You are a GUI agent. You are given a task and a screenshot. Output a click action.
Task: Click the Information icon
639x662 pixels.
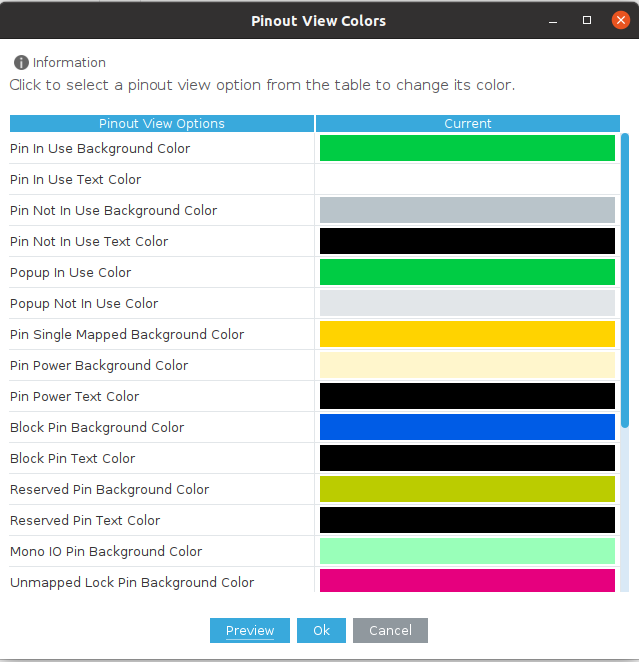(x=21, y=62)
